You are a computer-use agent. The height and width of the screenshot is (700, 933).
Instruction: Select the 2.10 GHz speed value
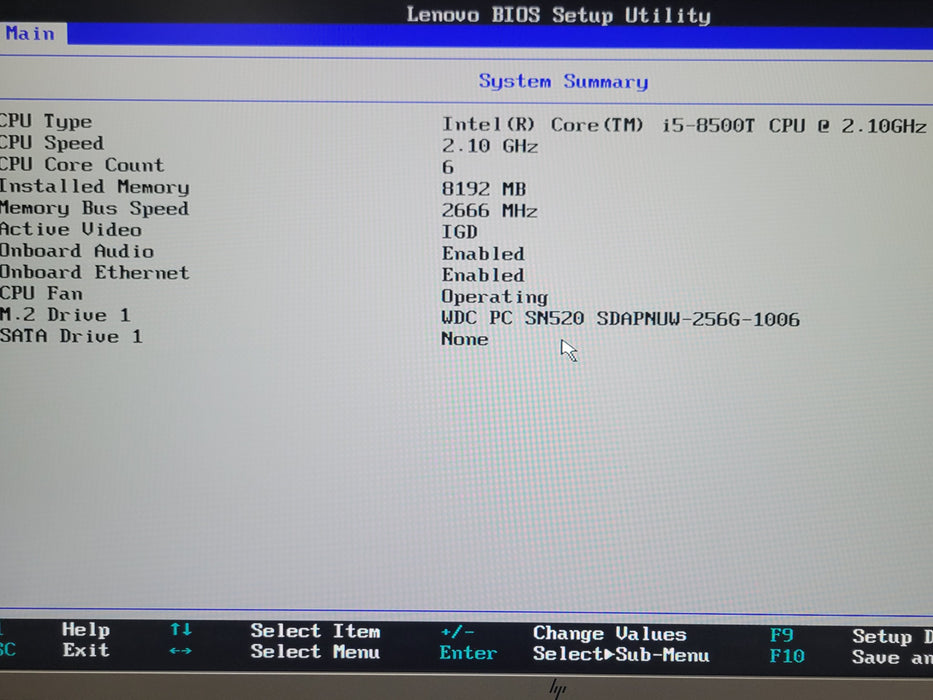click(490, 146)
